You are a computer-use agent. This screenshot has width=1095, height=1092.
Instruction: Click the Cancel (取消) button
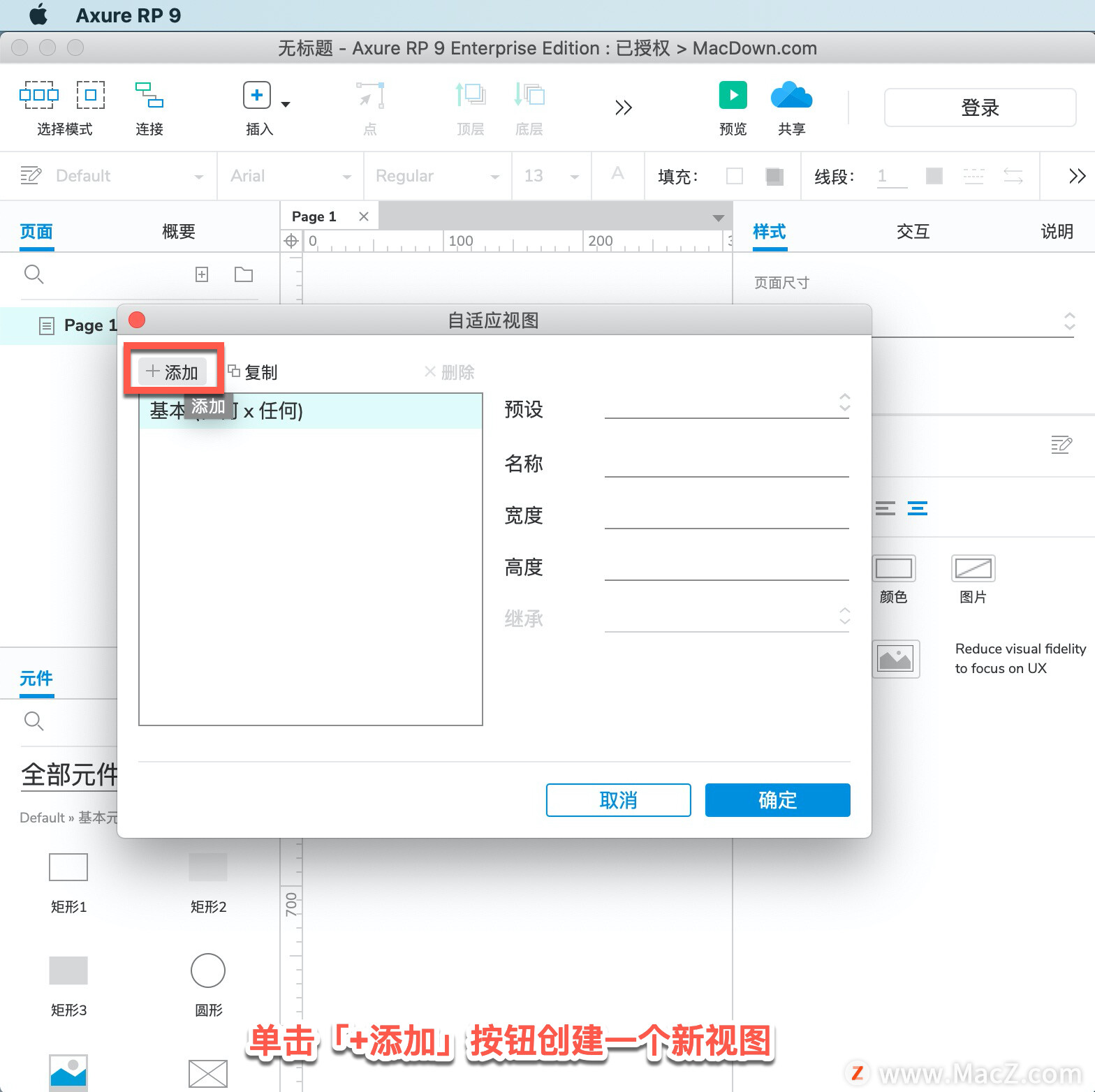619,800
